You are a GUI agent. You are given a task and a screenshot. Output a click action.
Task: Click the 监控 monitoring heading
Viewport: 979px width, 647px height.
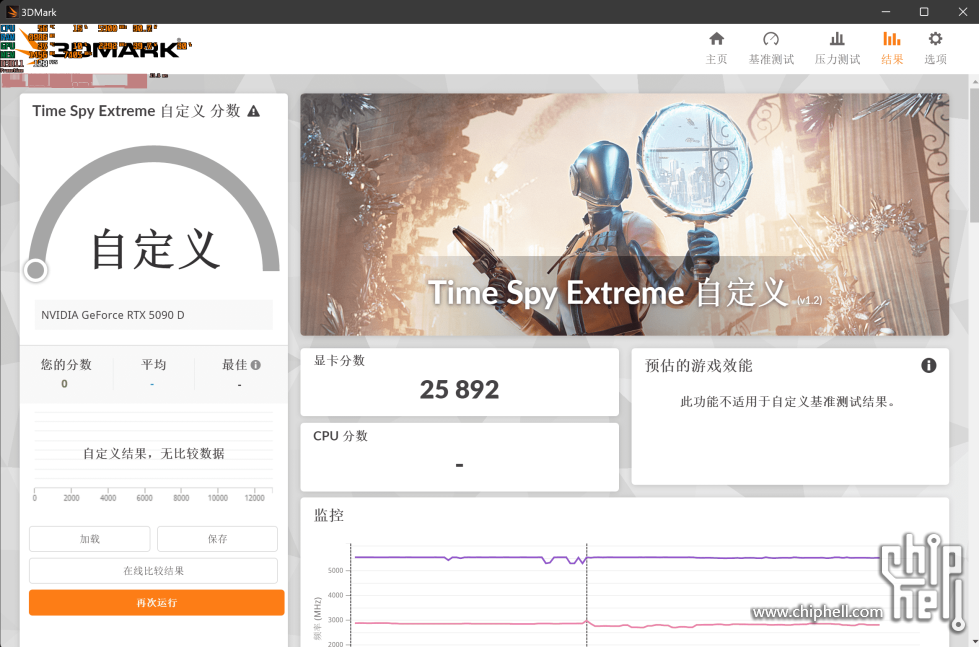tap(328, 515)
